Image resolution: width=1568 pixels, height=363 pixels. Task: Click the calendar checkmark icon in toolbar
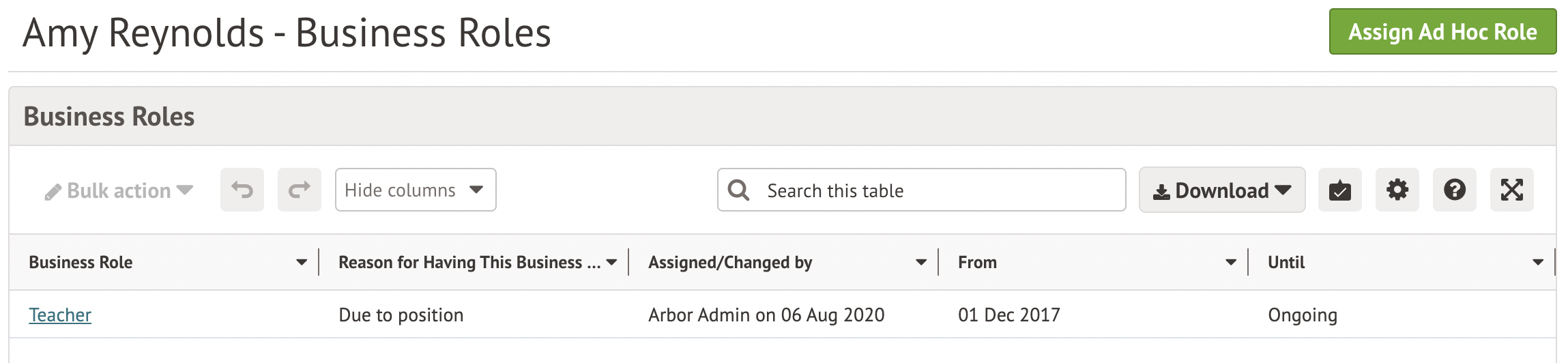coord(1339,190)
